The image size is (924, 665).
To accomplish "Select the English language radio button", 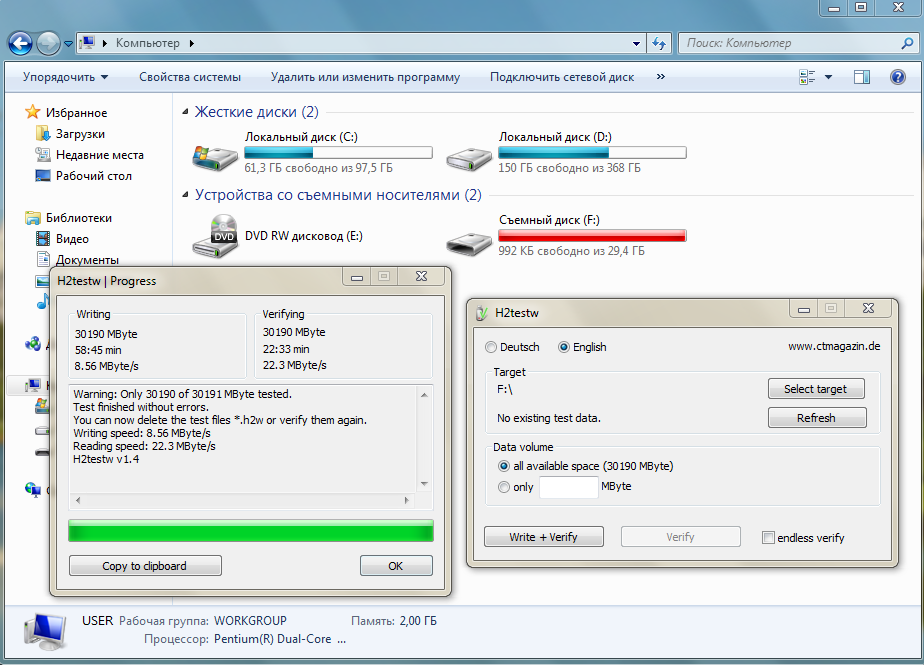I will (564, 347).
